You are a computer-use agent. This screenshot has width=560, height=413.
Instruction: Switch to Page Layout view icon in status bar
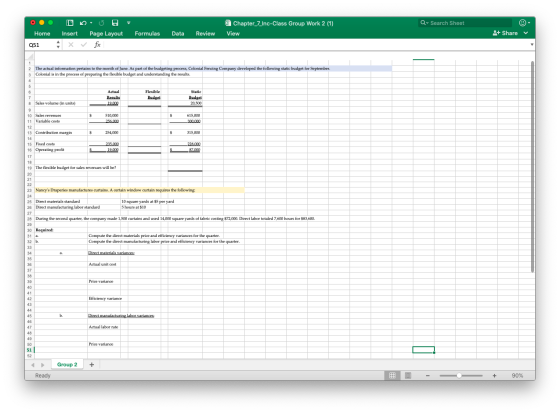(x=408, y=375)
